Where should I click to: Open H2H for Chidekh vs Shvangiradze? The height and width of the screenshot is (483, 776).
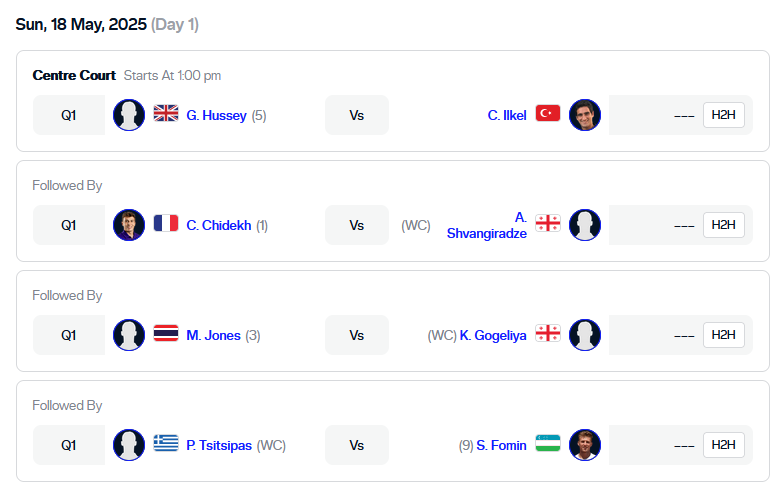724,225
